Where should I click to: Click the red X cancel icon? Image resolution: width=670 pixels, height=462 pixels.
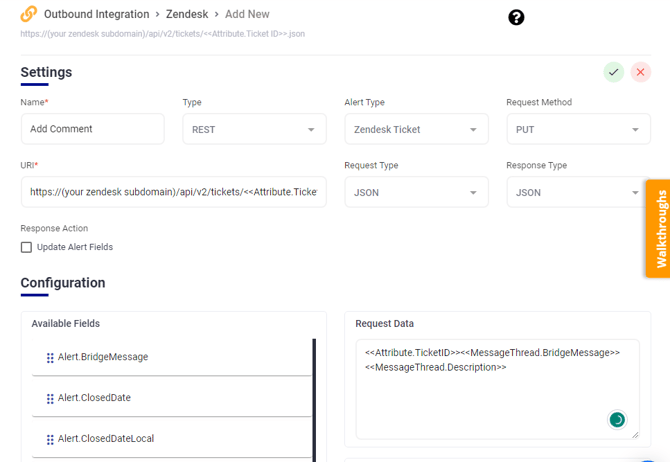[640, 72]
